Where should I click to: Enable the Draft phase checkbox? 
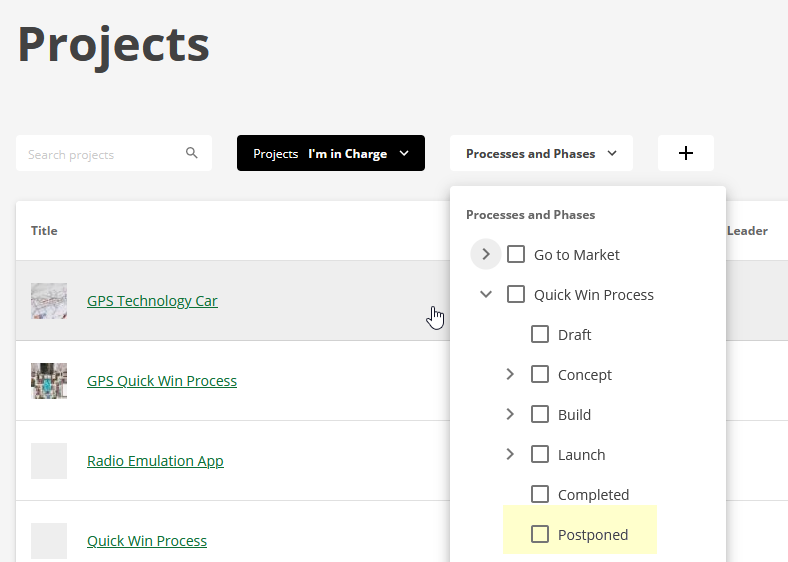click(540, 334)
